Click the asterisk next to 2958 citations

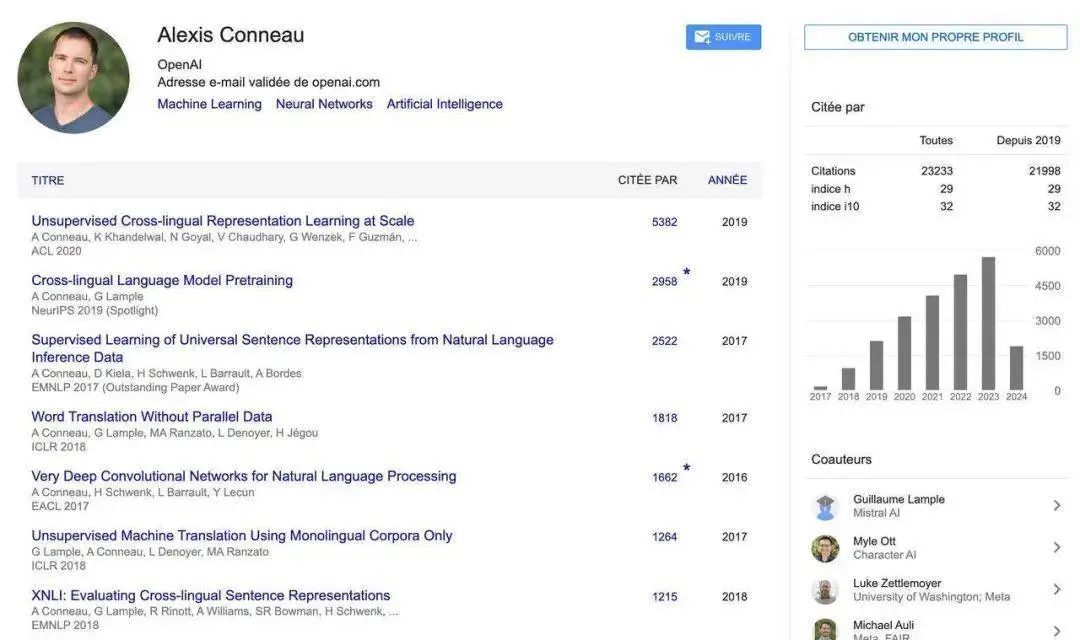click(687, 272)
